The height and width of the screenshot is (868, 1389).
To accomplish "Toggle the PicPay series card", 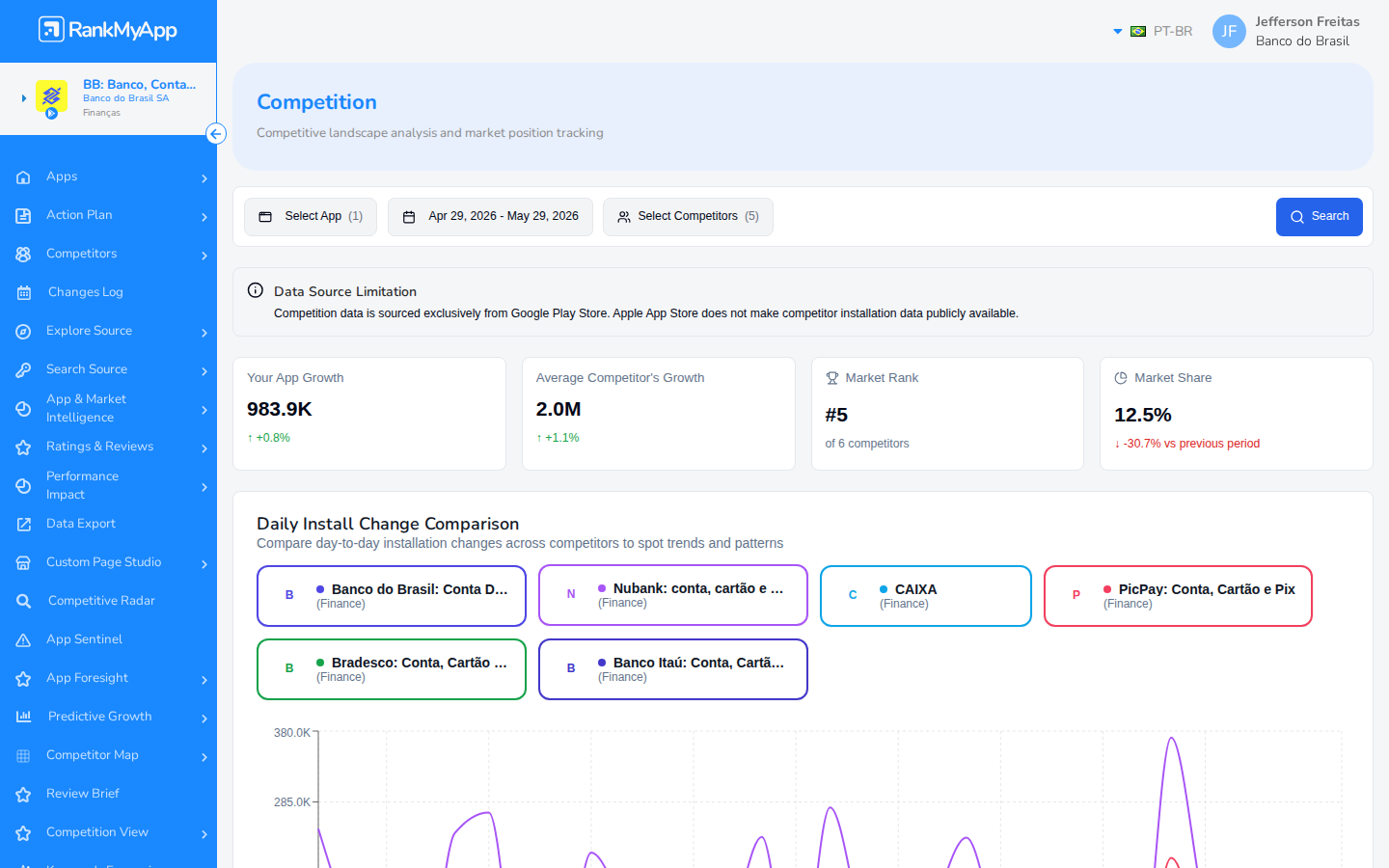I will pos(1178,596).
